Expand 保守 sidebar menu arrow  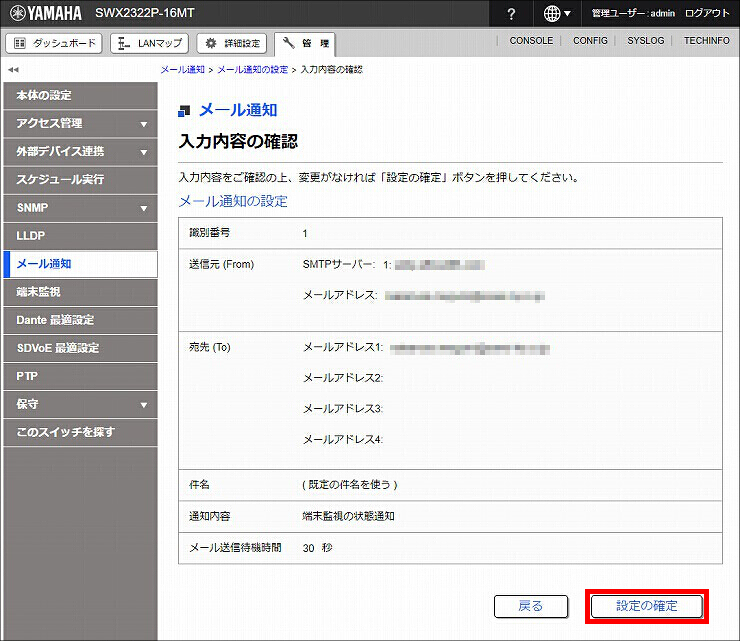point(144,405)
